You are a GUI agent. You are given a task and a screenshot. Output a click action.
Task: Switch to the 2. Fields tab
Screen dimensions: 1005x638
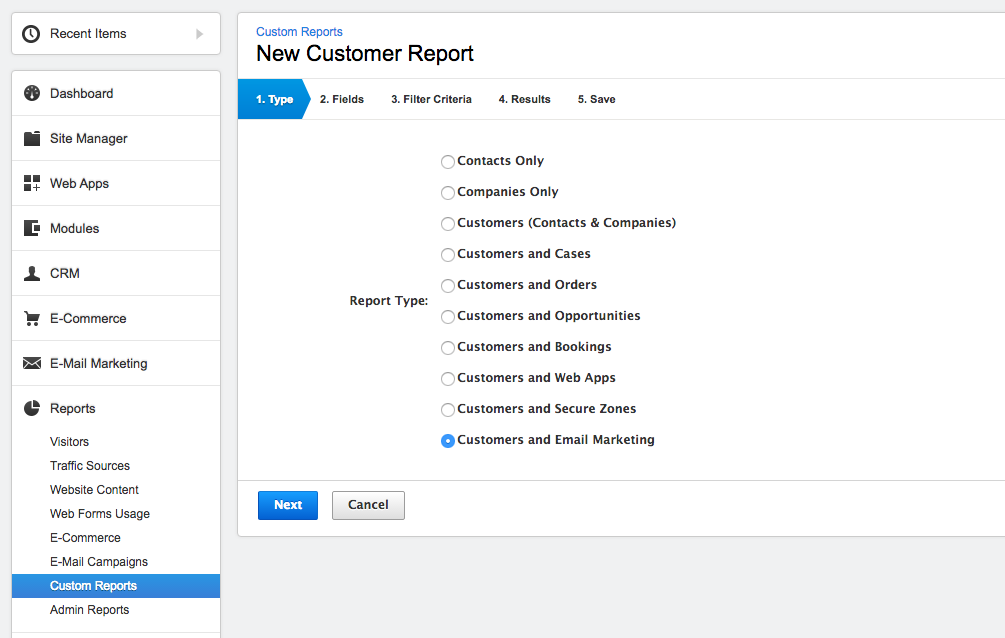pos(341,99)
